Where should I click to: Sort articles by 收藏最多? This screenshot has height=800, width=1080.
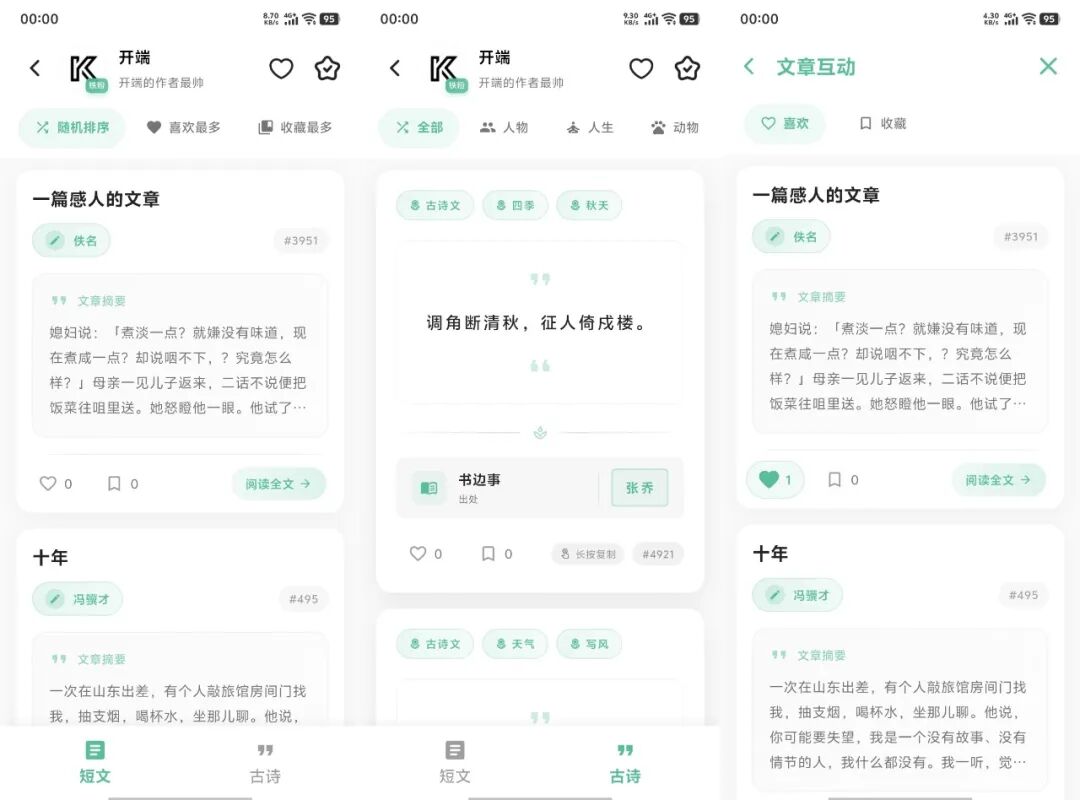coord(295,127)
